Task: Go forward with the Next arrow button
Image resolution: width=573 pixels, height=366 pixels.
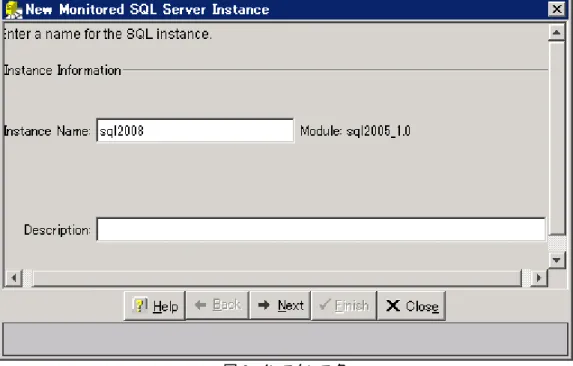Action: coord(280,305)
